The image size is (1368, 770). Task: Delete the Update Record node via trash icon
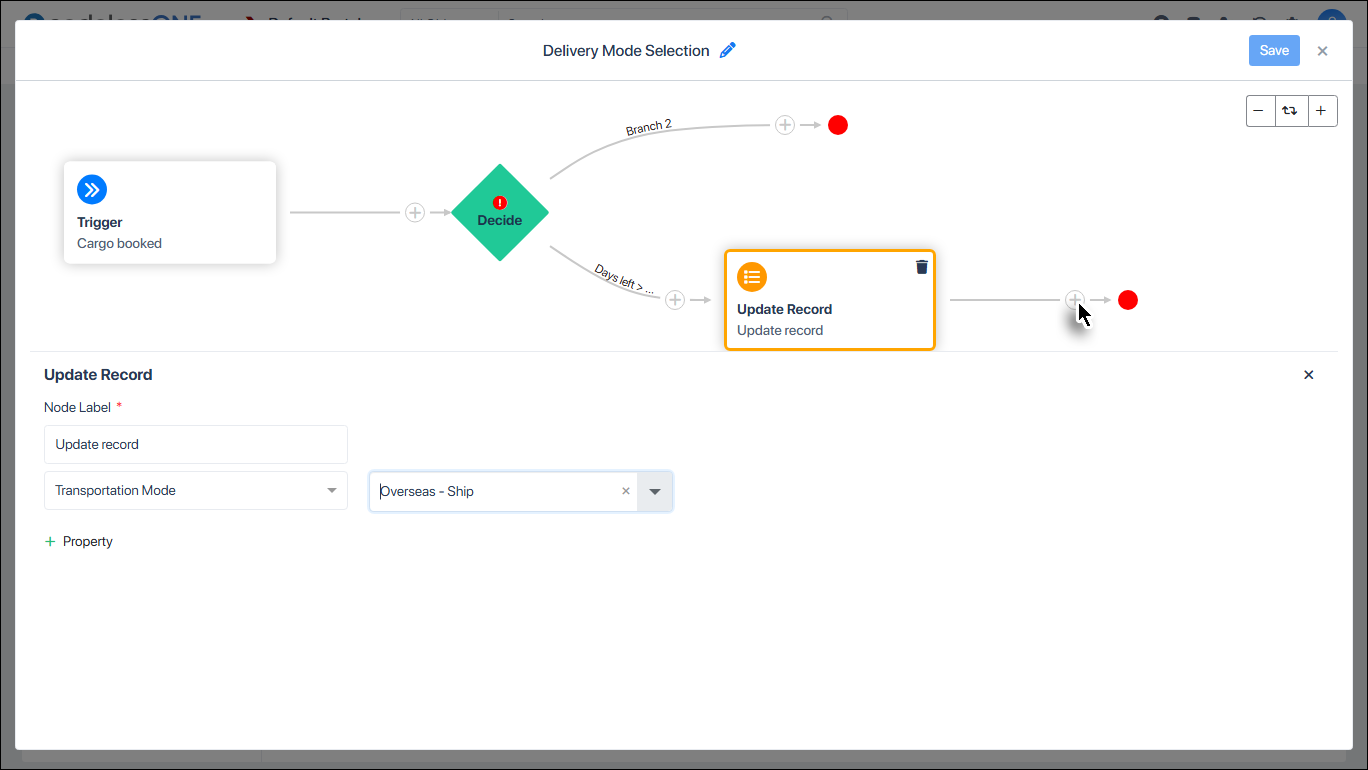(921, 266)
